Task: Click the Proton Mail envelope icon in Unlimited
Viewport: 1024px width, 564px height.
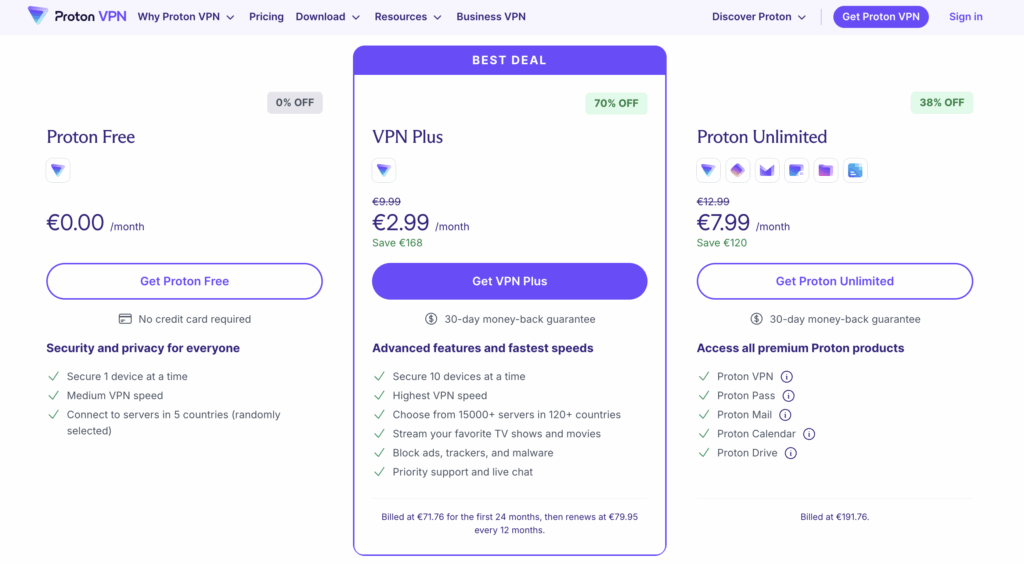Action: tap(767, 170)
